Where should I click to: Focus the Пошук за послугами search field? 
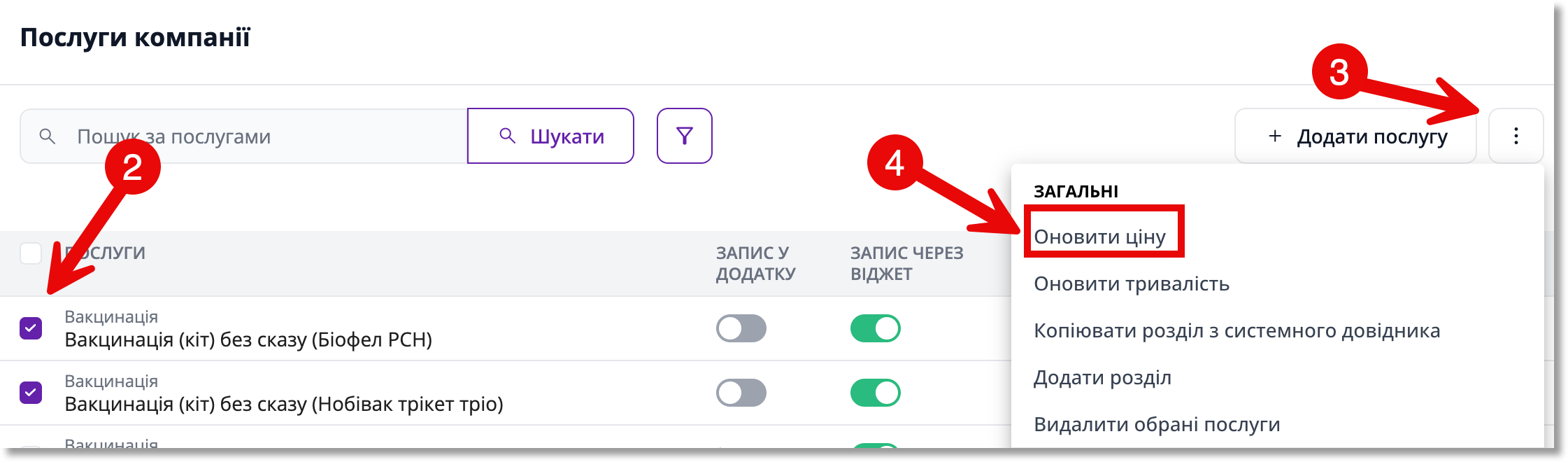243,136
